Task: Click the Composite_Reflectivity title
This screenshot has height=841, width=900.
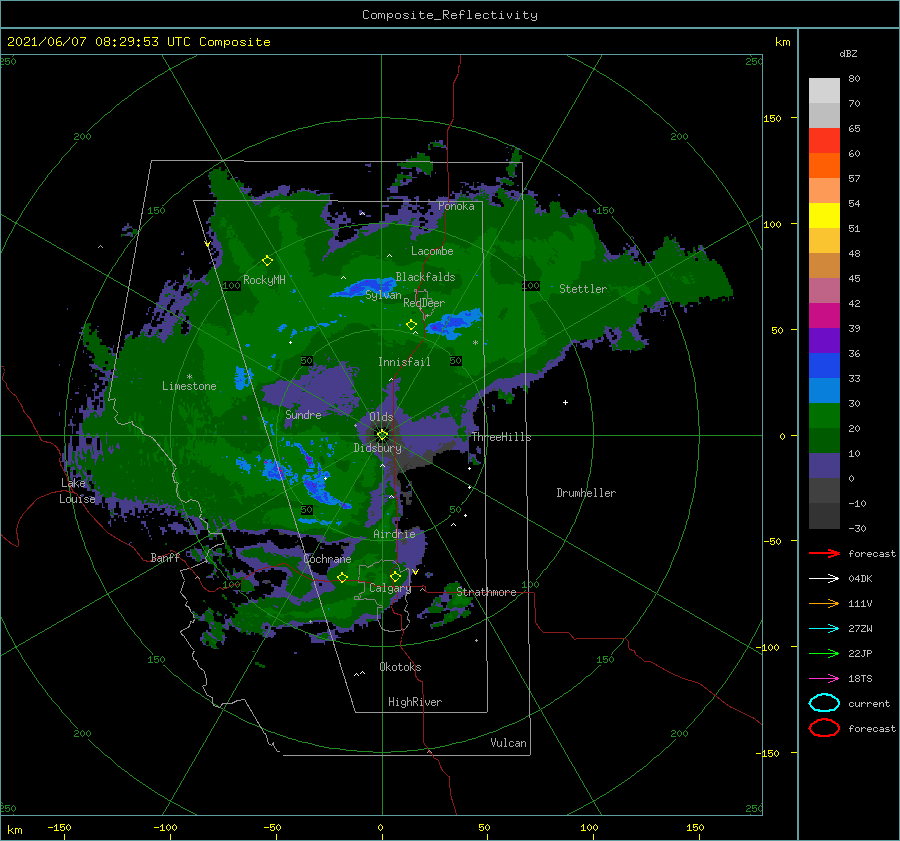Action: [449, 15]
